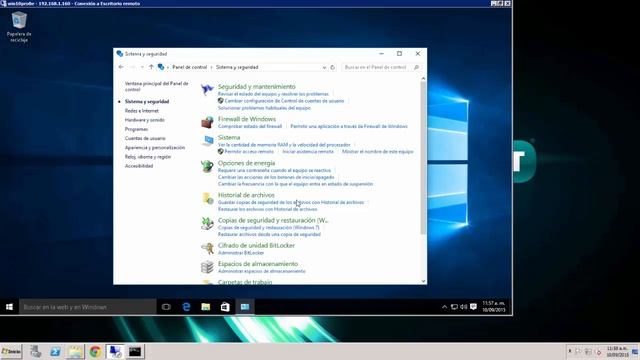Click Buscar en la web y en Windows box

point(88,307)
